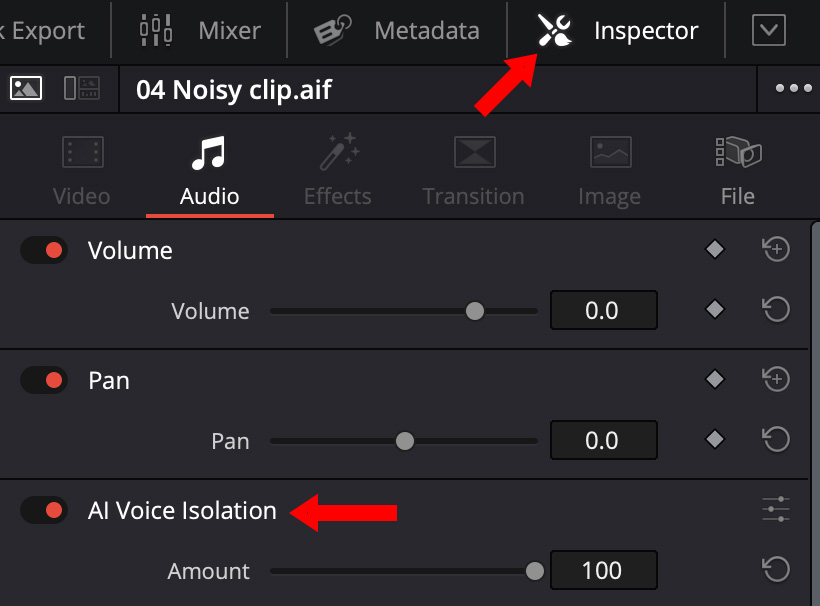Screen dimensions: 820x606
Task: Open the Metadata panel
Action: coord(396,31)
